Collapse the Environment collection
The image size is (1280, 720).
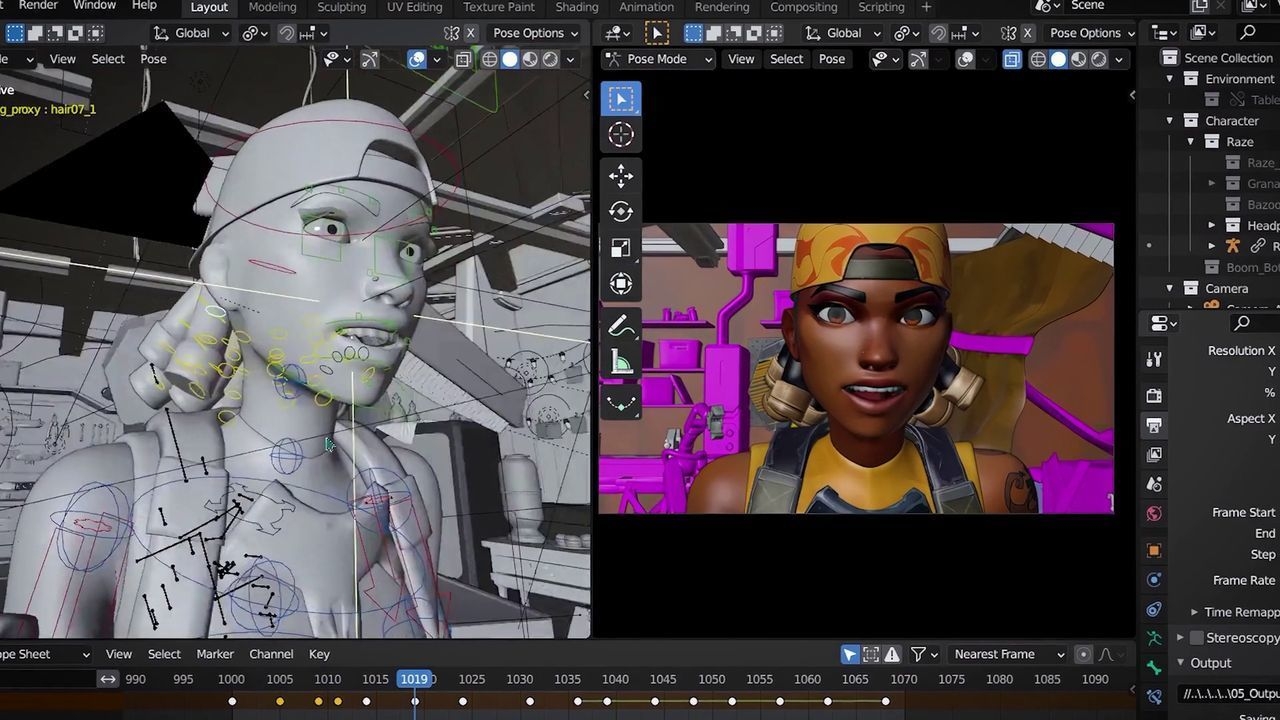tap(1170, 79)
